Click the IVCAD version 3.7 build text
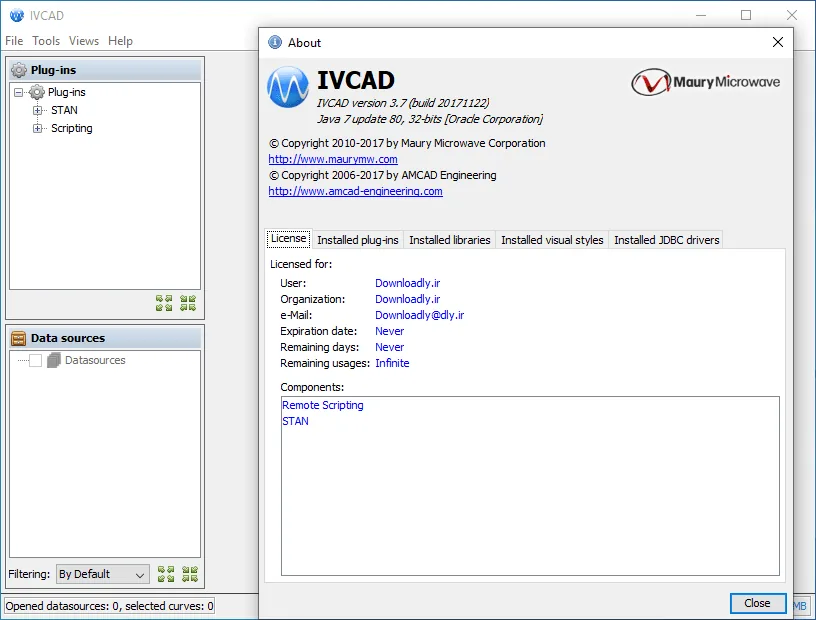 point(403,103)
